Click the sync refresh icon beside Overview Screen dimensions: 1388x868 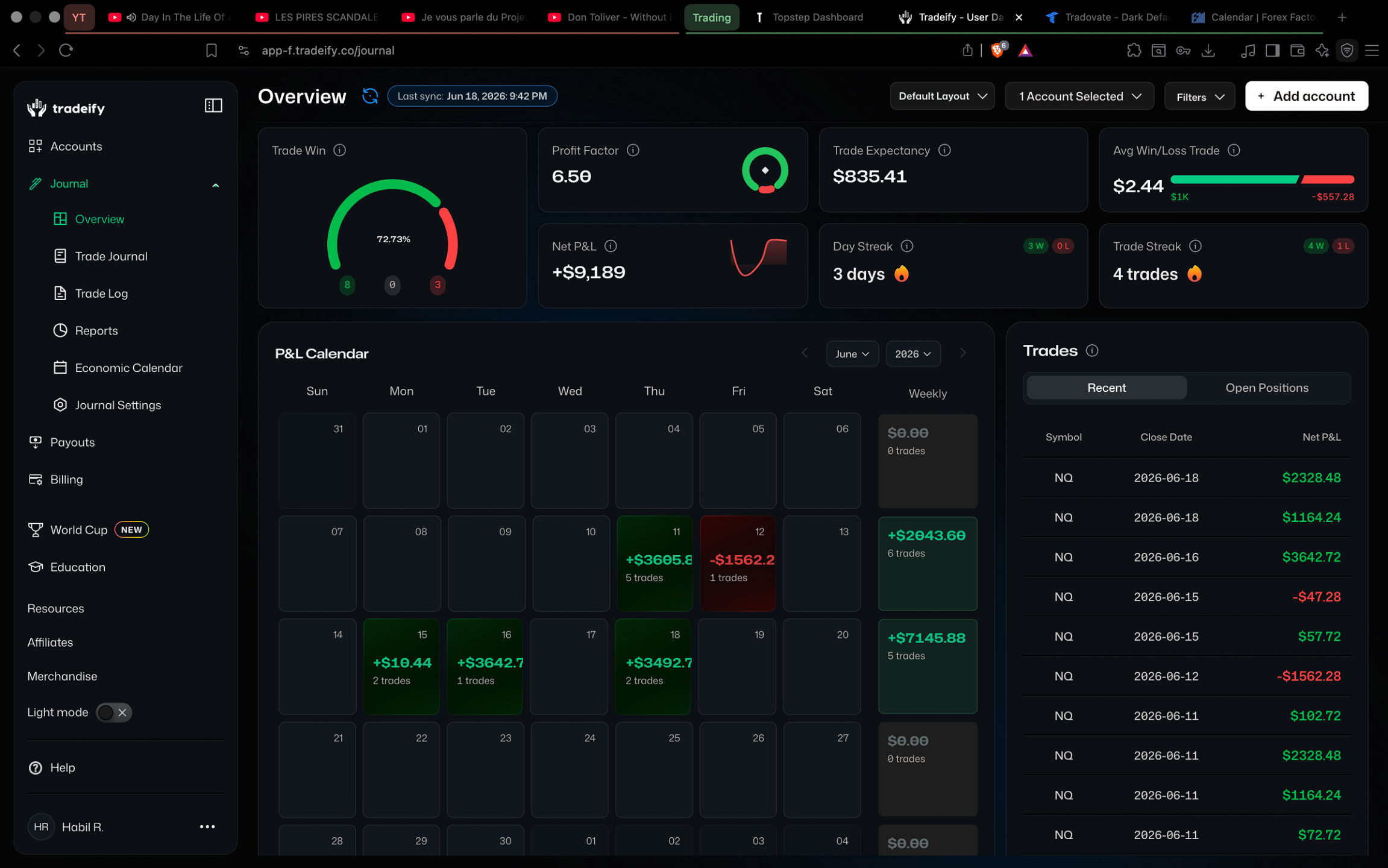(370, 96)
